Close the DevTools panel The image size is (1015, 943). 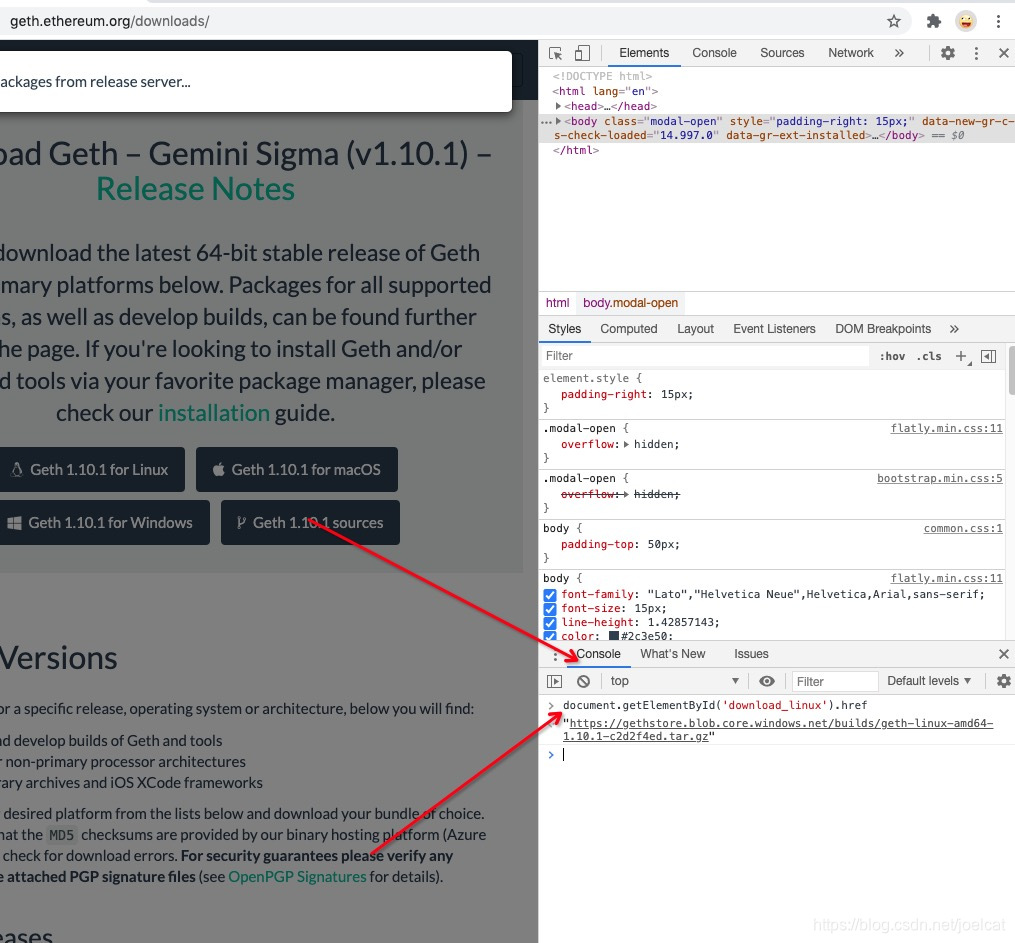[1003, 53]
